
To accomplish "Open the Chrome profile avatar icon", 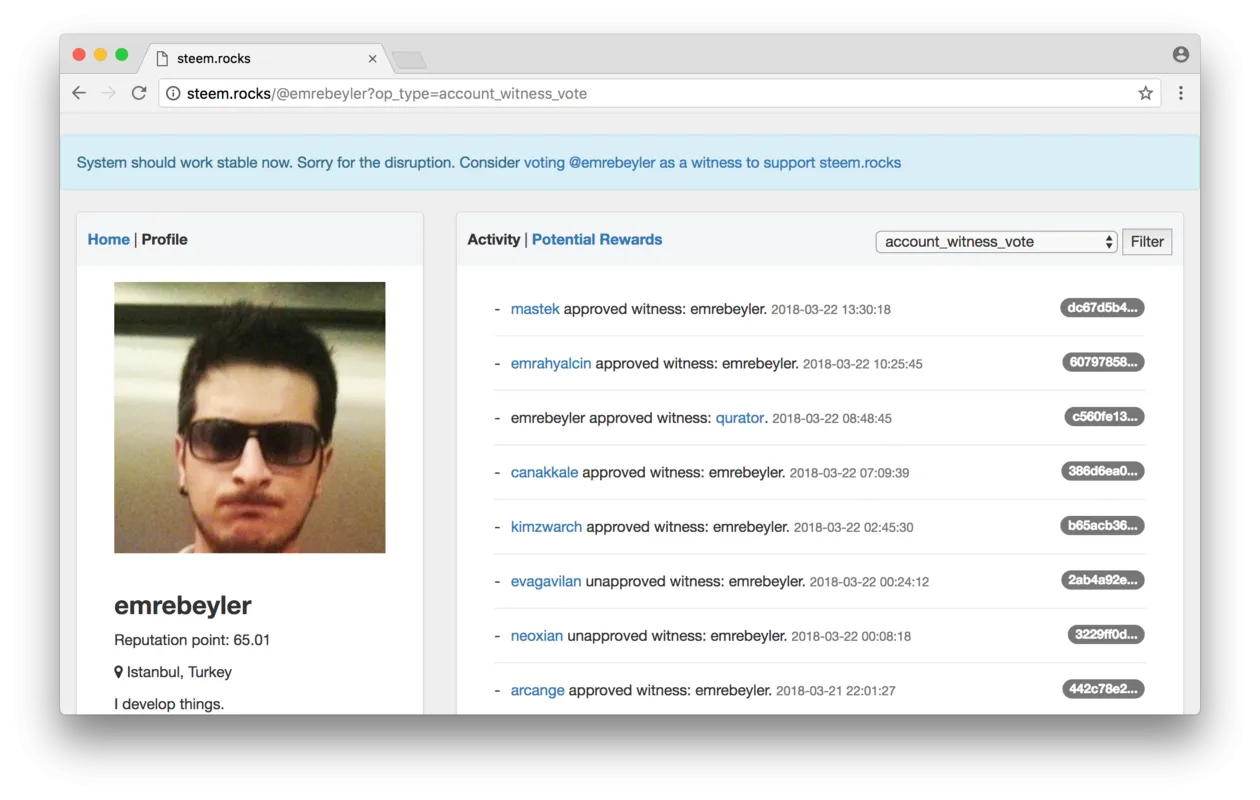I will (x=1181, y=55).
